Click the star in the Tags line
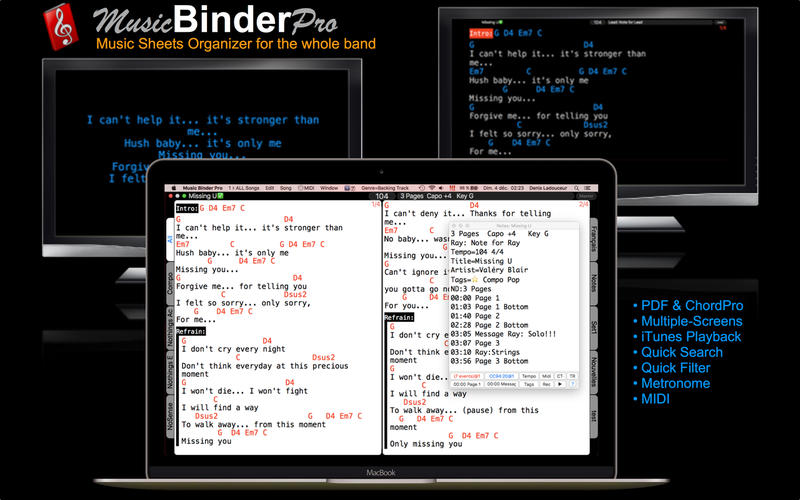This screenshot has width=800, height=500. (474, 280)
